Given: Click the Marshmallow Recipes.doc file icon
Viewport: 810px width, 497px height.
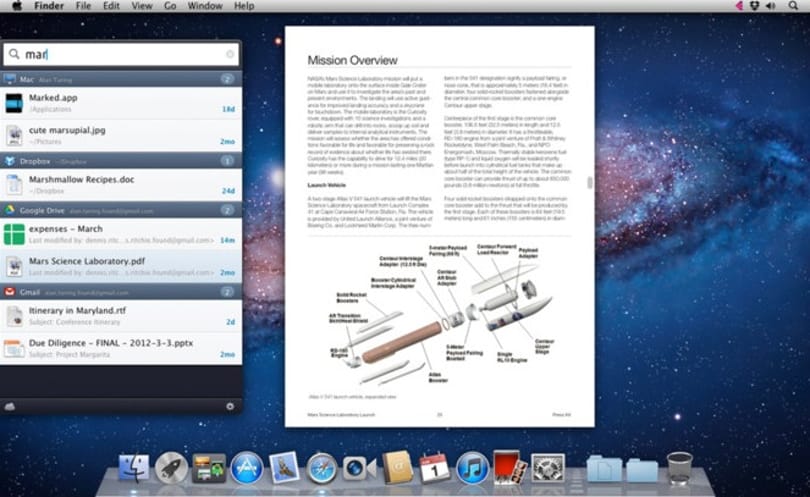Looking at the screenshot, I should [x=14, y=184].
